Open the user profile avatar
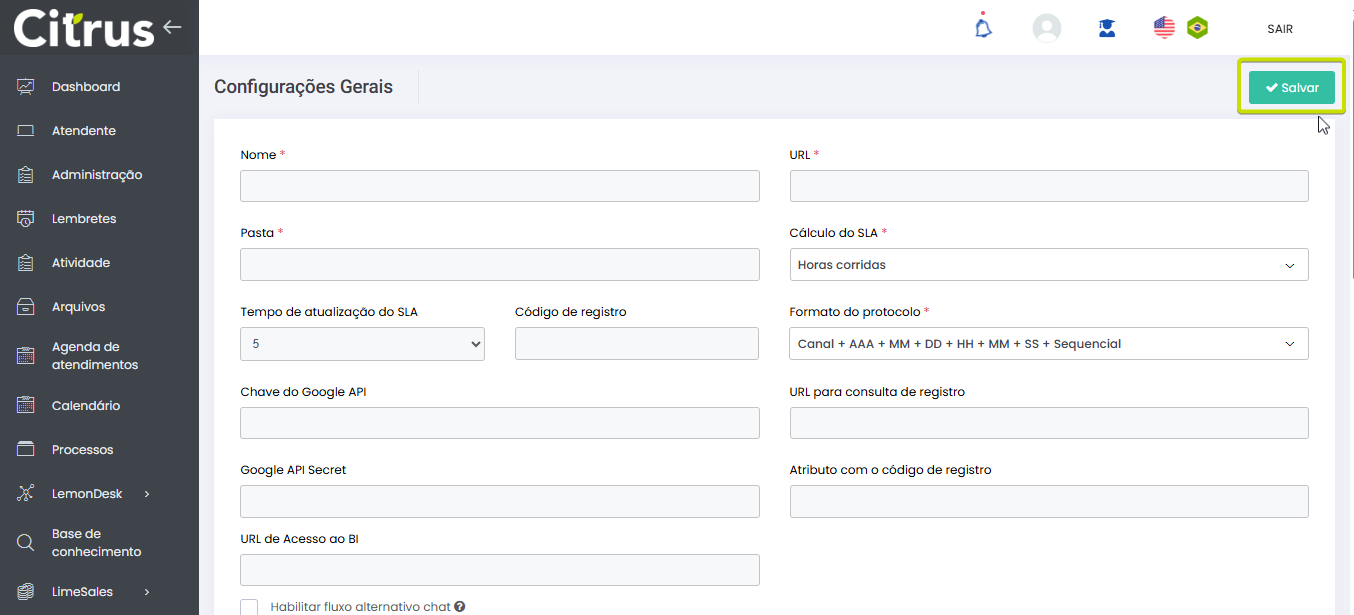The width and height of the screenshot is (1354, 615). pos(1046,28)
